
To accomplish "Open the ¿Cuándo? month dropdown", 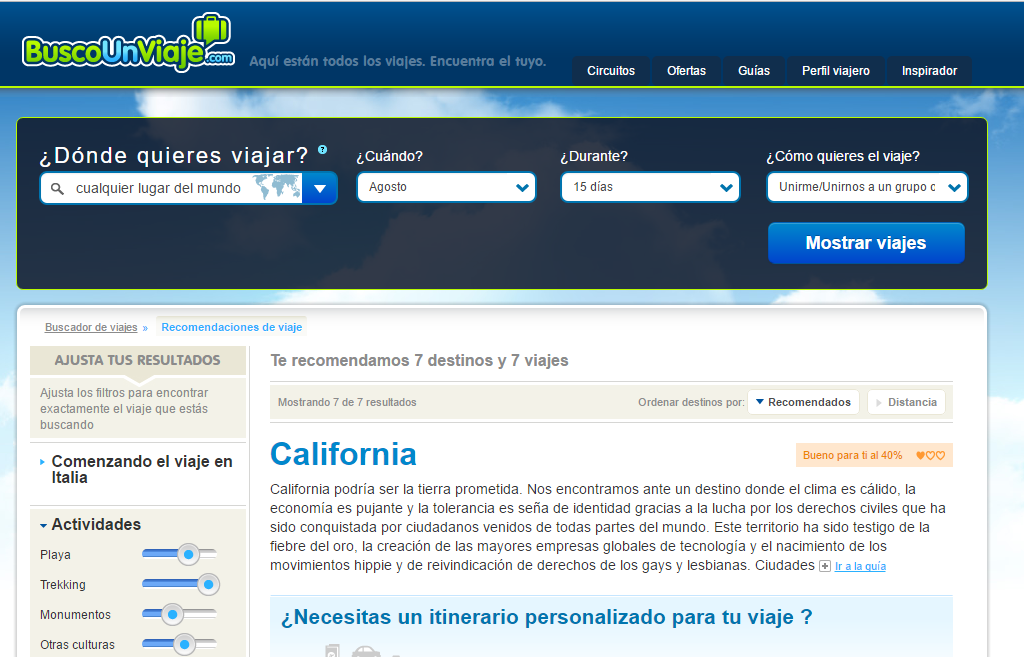I will click(x=446, y=187).
